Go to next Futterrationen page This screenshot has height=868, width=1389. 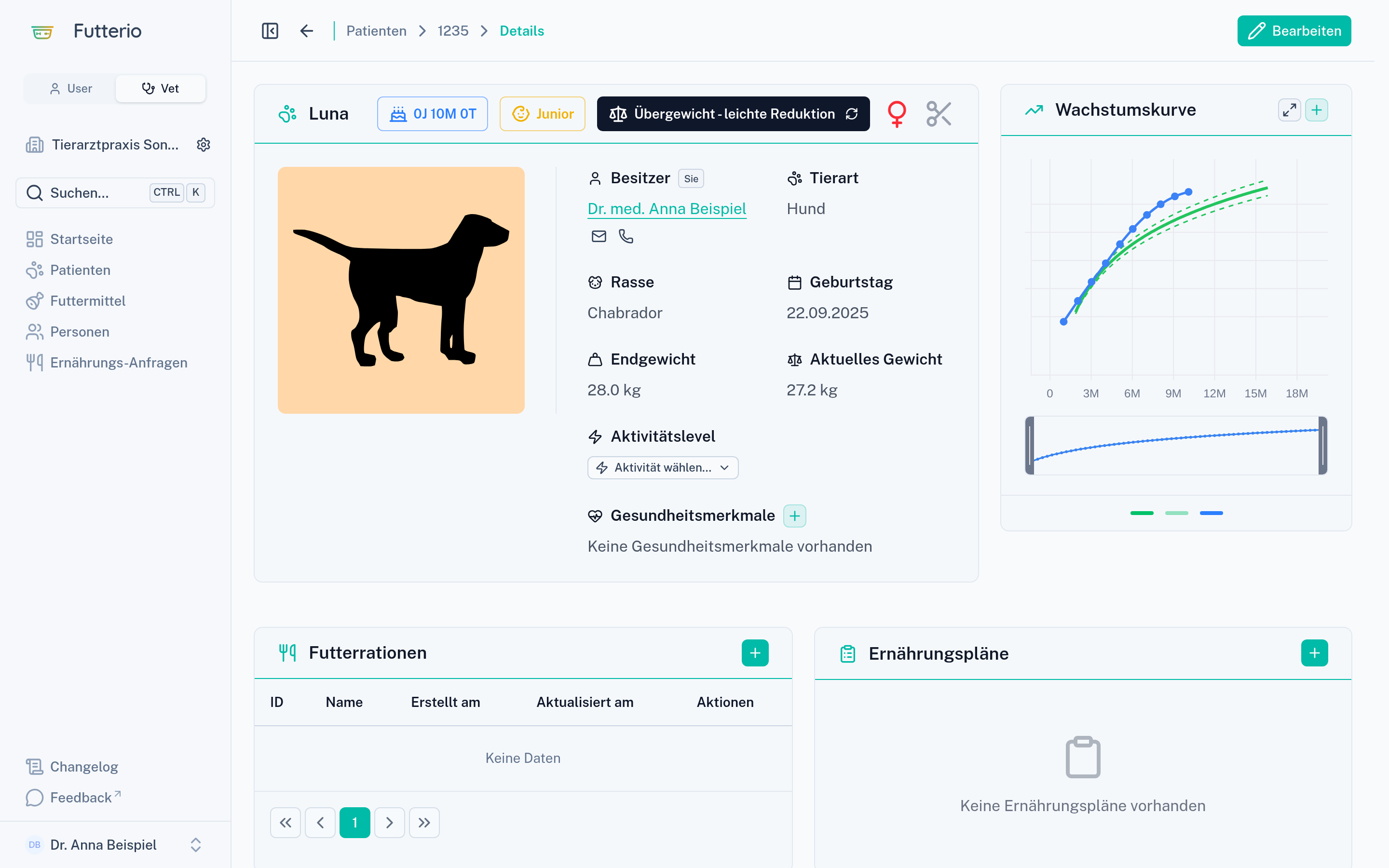point(389,823)
